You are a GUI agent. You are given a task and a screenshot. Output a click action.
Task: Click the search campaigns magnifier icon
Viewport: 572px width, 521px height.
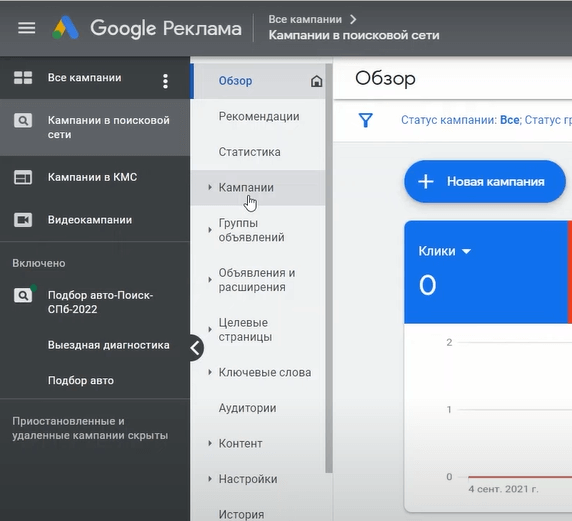(x=23, y=120)
